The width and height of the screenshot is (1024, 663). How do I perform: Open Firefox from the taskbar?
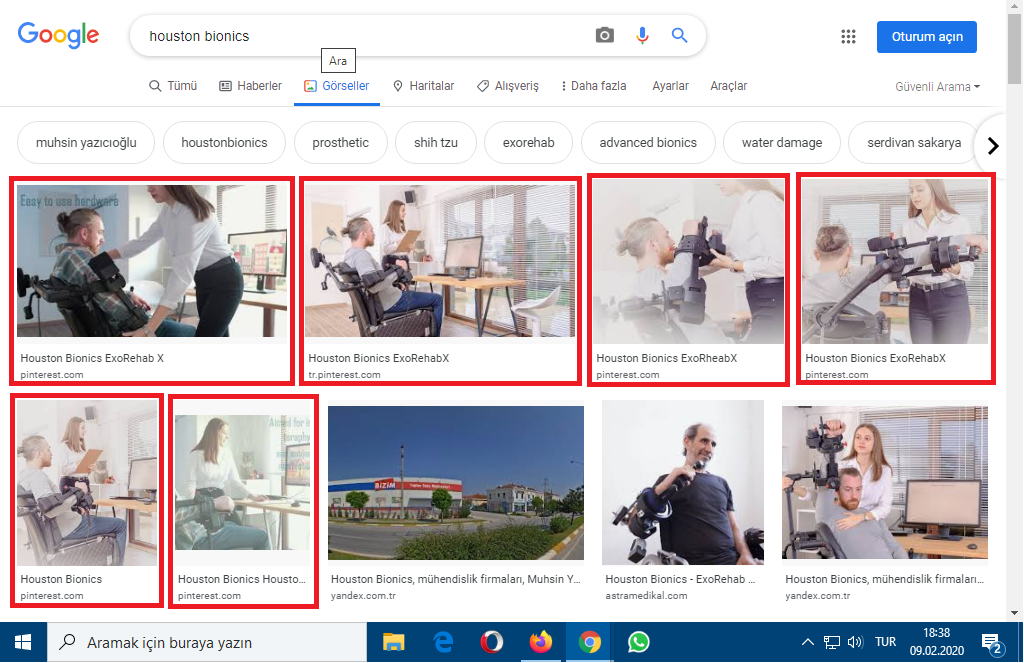click(541, 643)
